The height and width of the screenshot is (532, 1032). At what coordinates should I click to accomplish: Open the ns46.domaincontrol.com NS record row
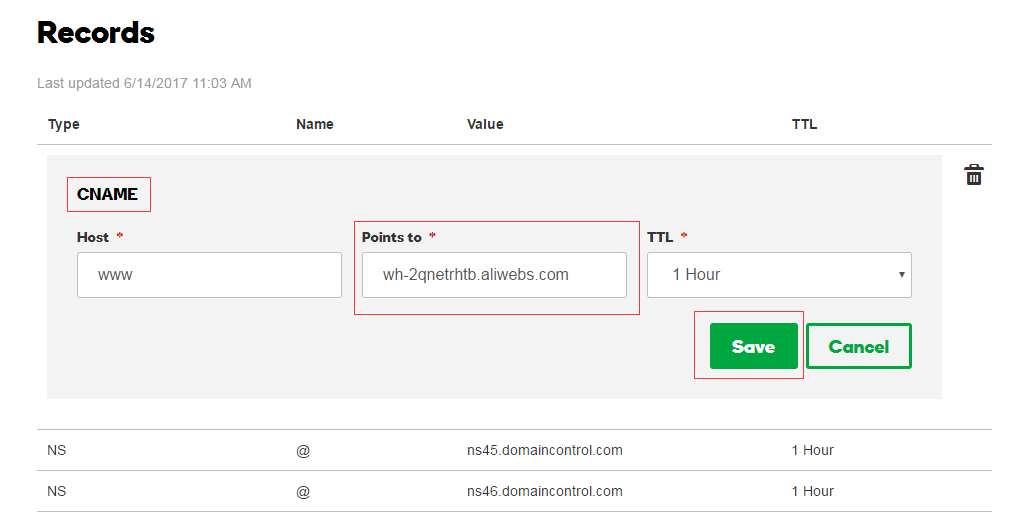coord(514,491)
